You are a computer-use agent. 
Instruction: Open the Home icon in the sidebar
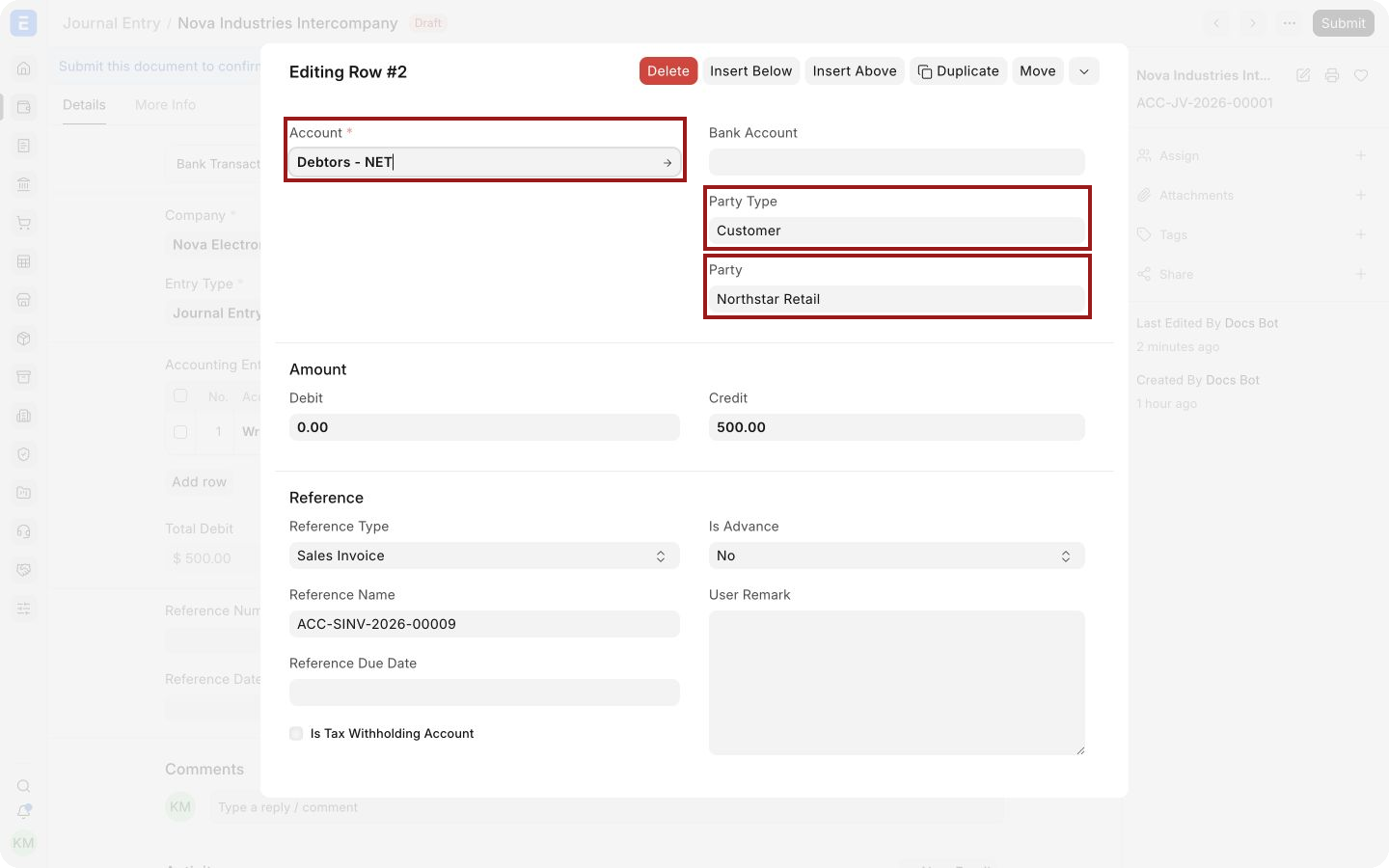[x=24, y=68]
